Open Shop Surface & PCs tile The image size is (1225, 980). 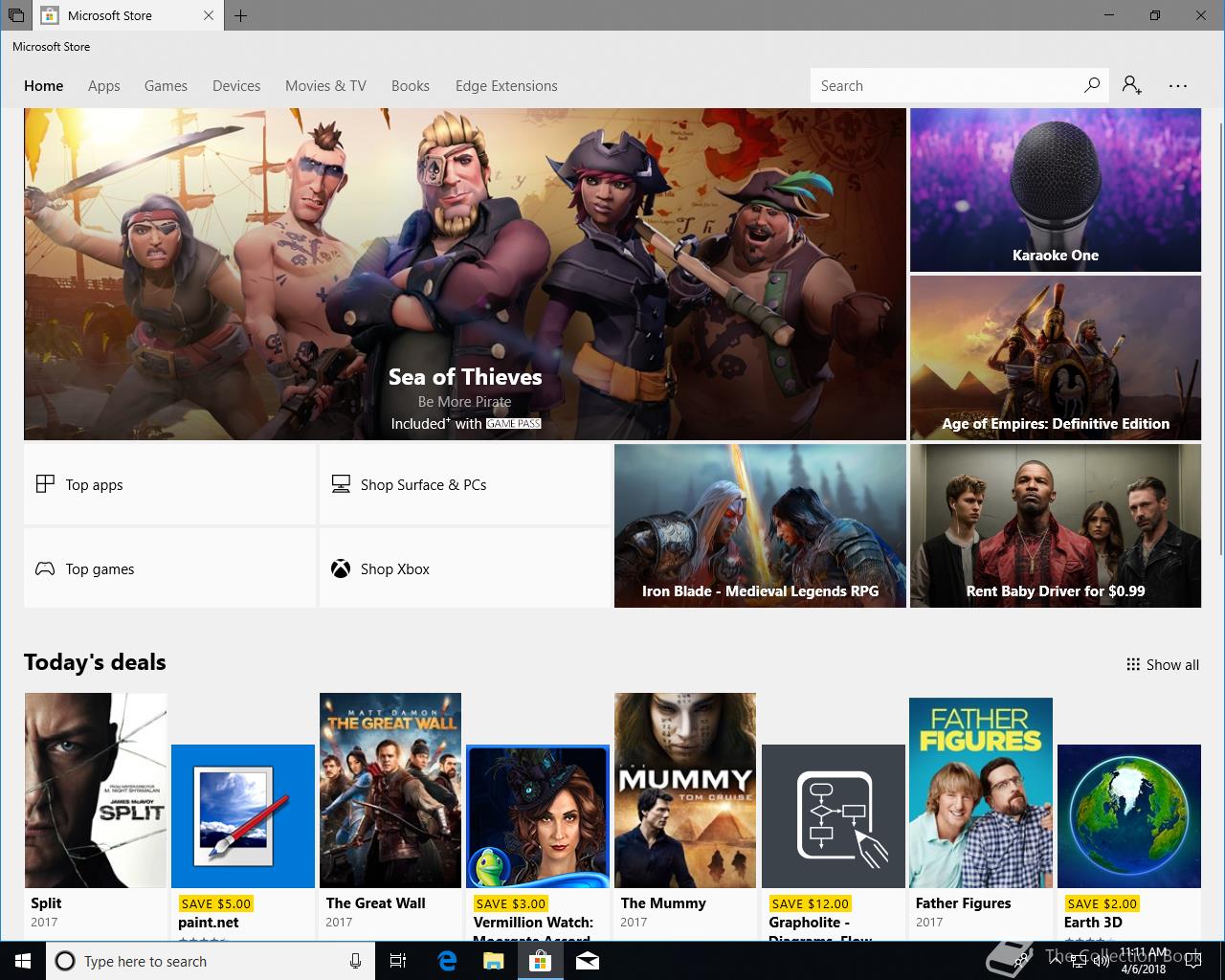[x=464, y=484]
